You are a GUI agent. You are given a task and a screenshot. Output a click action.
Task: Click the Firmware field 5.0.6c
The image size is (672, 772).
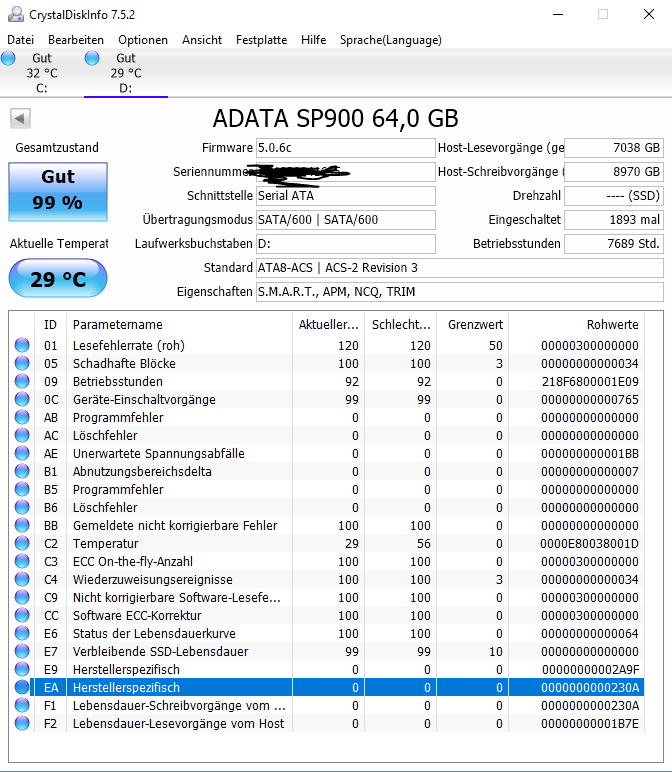346,148
